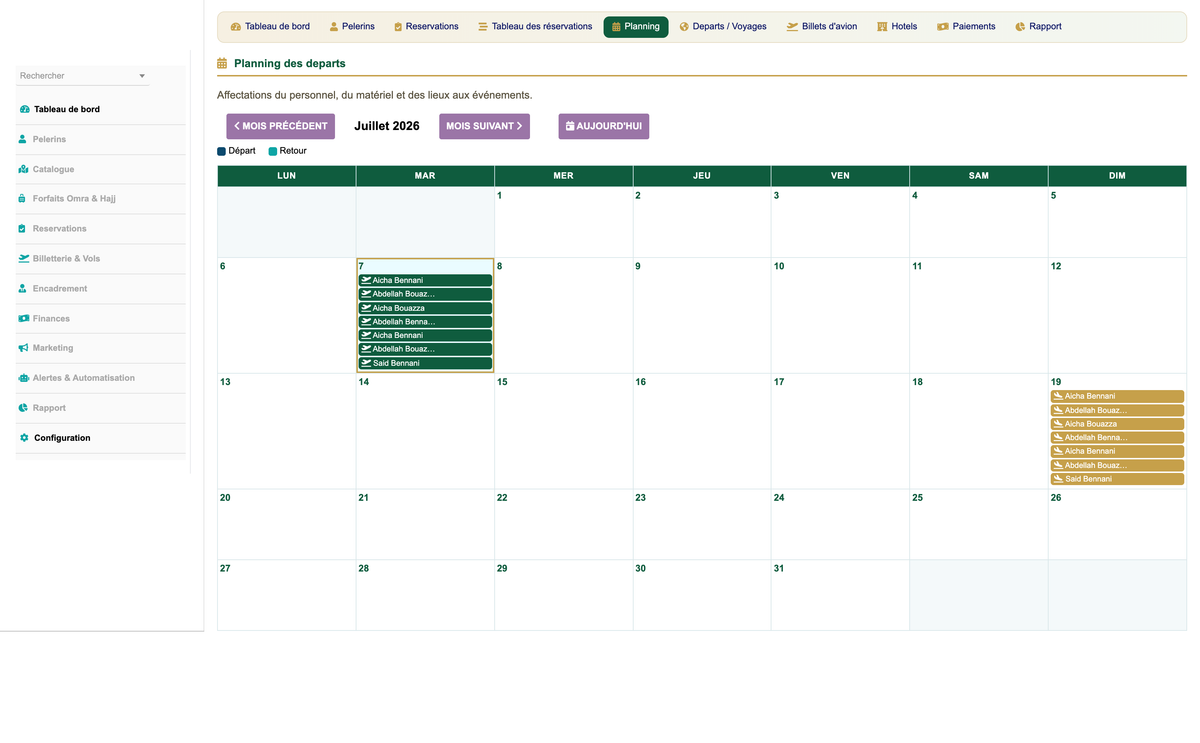
Task: Click the Finances banknote icon in sidebar
Action: (x=24, y=318)
